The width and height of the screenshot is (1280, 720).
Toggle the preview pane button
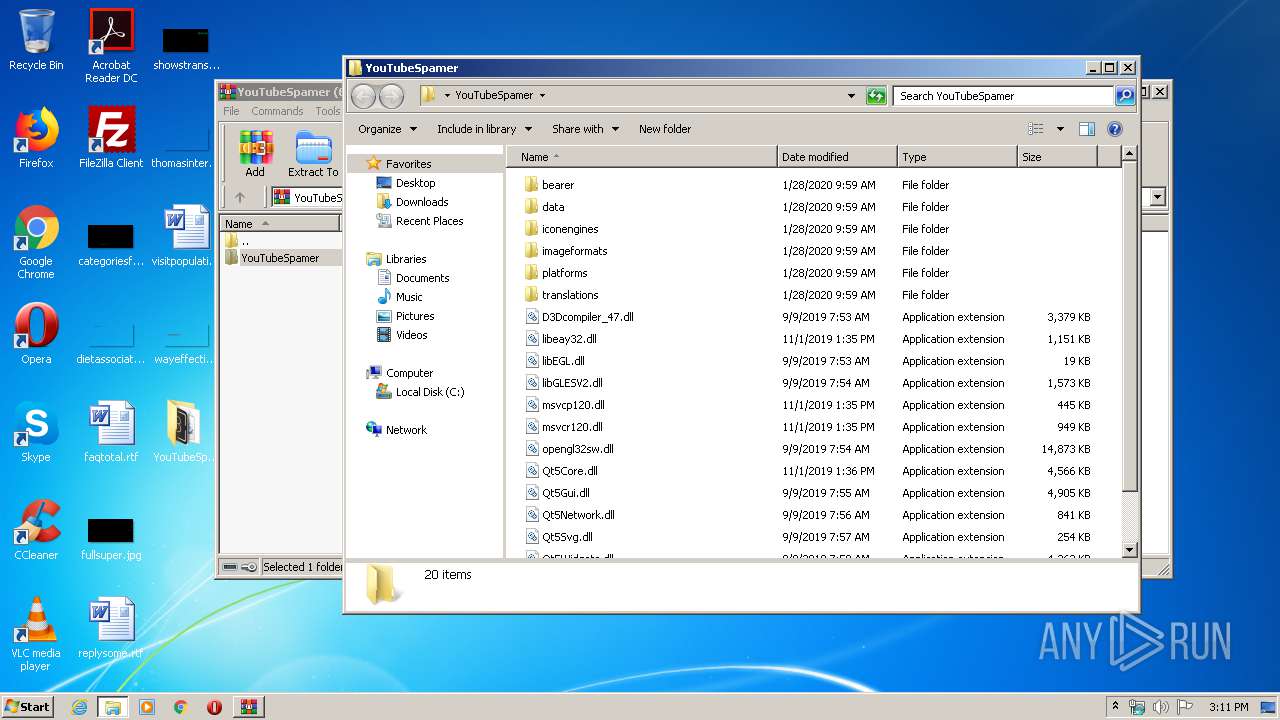point(1087,129)
